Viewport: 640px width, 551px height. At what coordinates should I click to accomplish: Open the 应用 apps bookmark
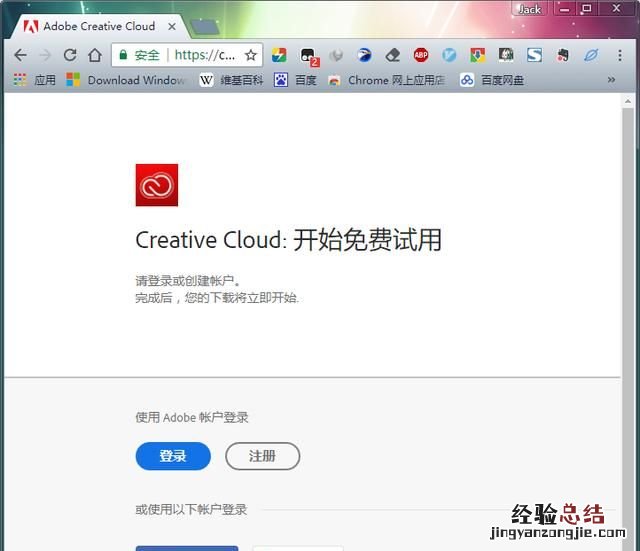[34, 80]
